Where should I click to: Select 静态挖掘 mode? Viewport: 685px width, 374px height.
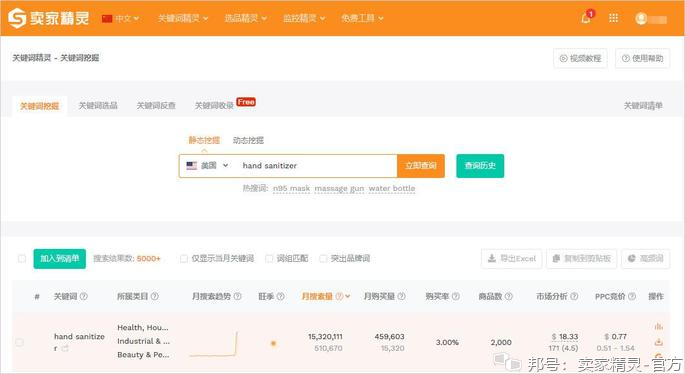(204, 140)
